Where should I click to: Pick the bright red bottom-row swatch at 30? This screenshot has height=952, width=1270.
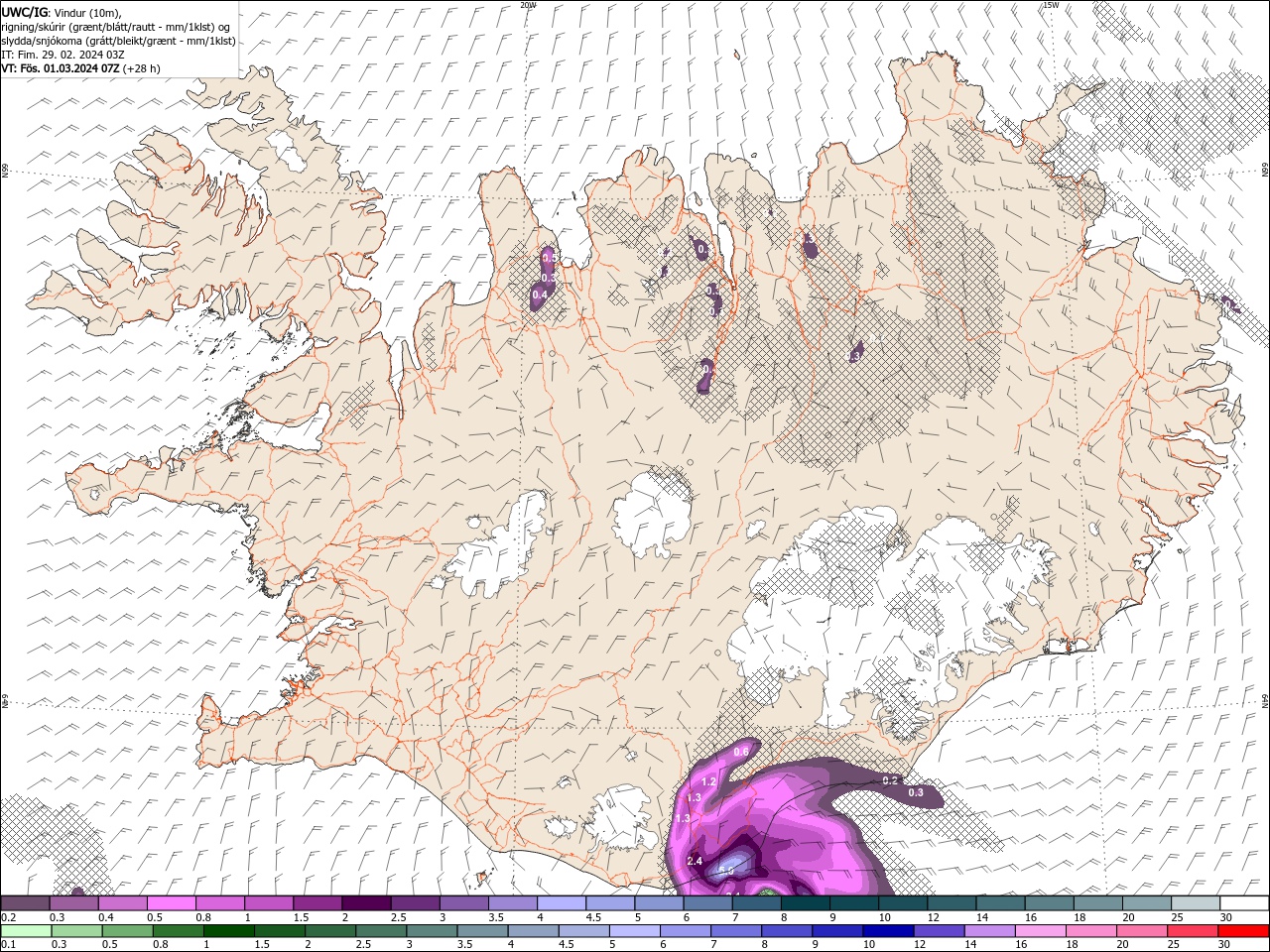tap(1243, 931)
